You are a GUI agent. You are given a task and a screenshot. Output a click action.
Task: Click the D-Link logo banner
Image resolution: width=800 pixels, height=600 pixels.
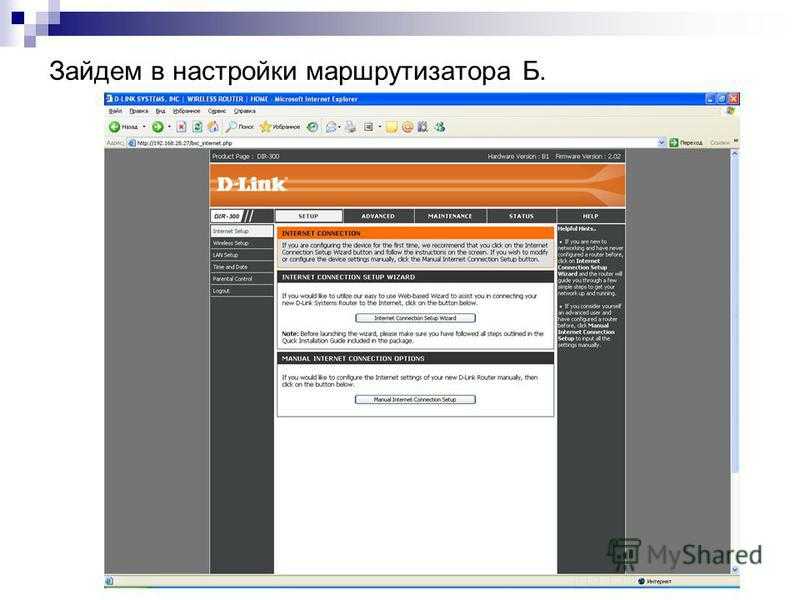click(417, 185)
